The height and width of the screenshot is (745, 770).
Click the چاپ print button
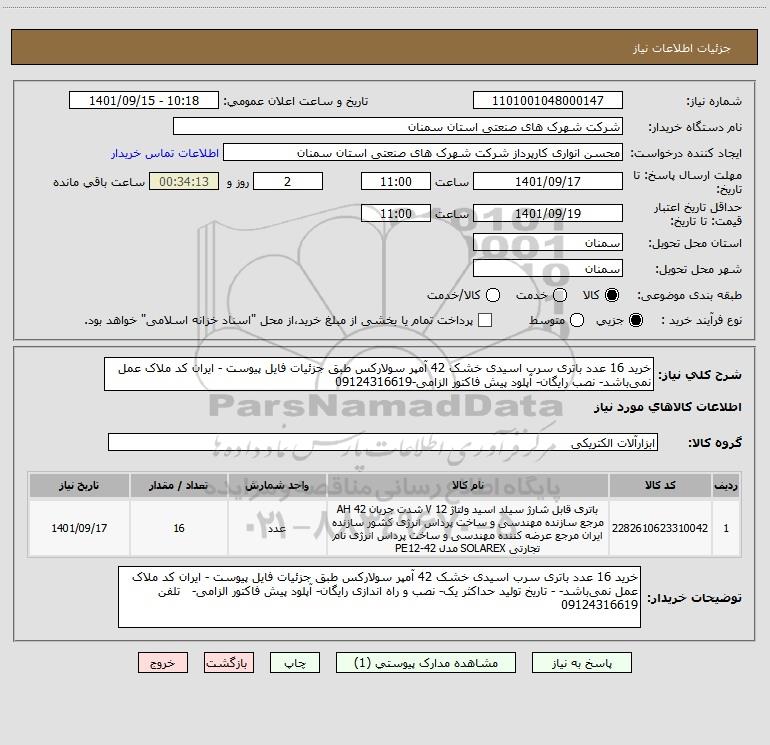point(295,663)
